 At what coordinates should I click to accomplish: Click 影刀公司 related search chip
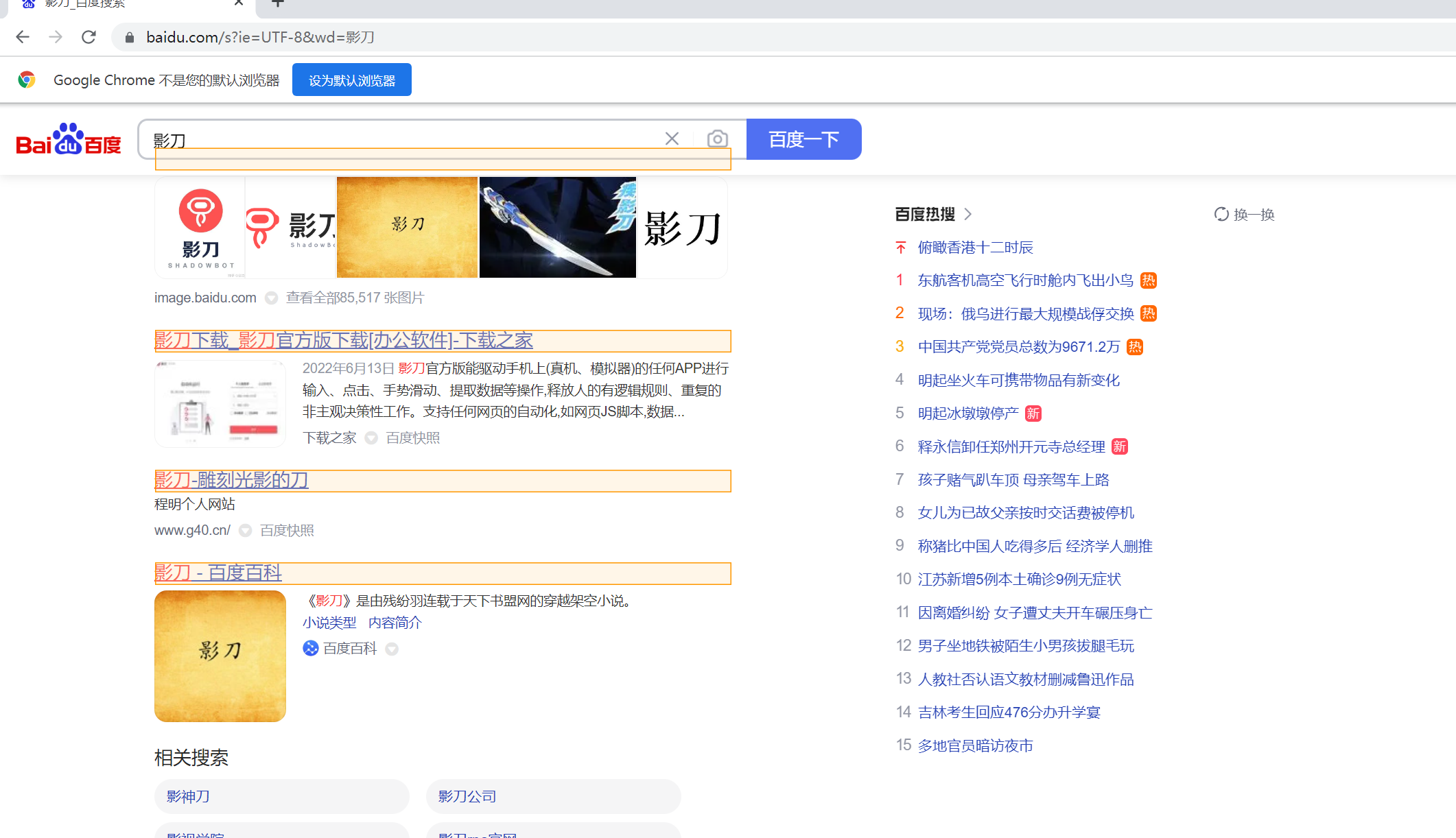point(554,796)
